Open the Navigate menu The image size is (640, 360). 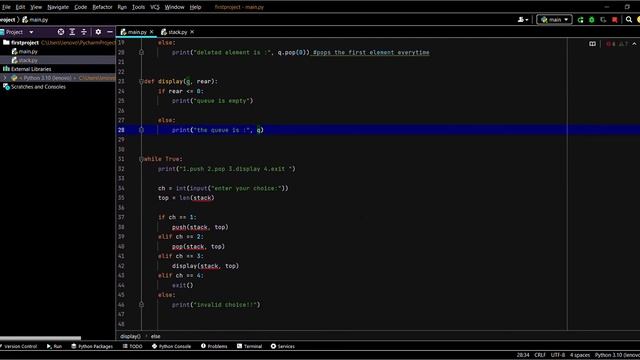[58, 7]
